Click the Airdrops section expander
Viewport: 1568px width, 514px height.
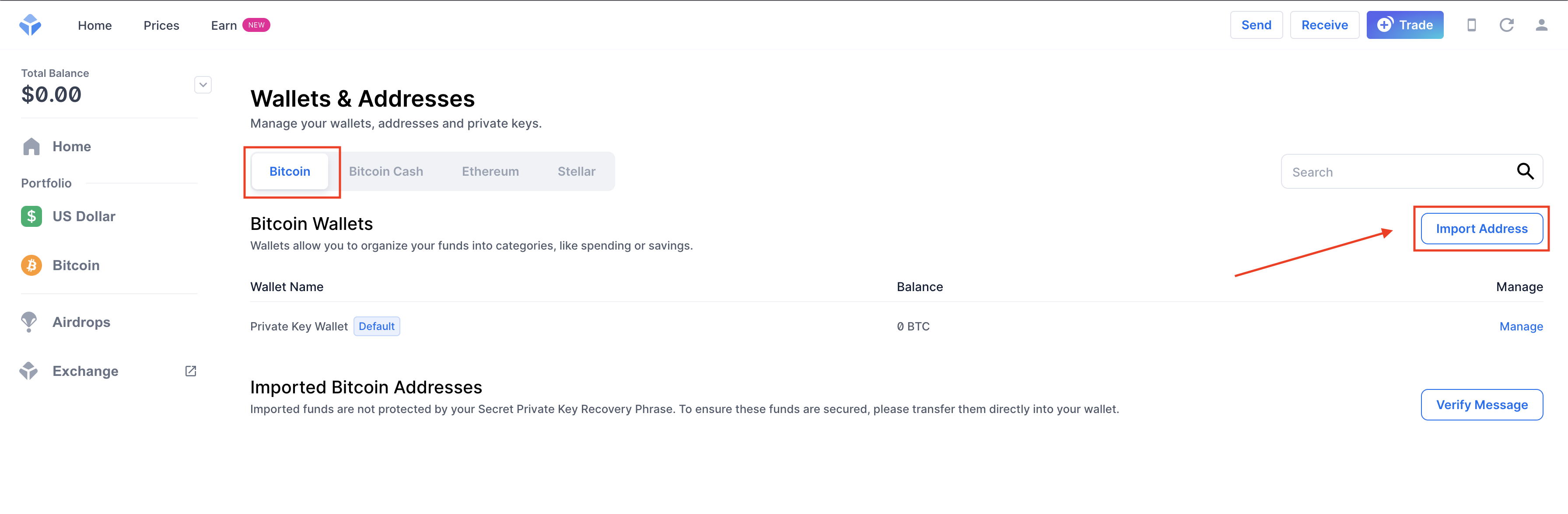pos(81,322)
